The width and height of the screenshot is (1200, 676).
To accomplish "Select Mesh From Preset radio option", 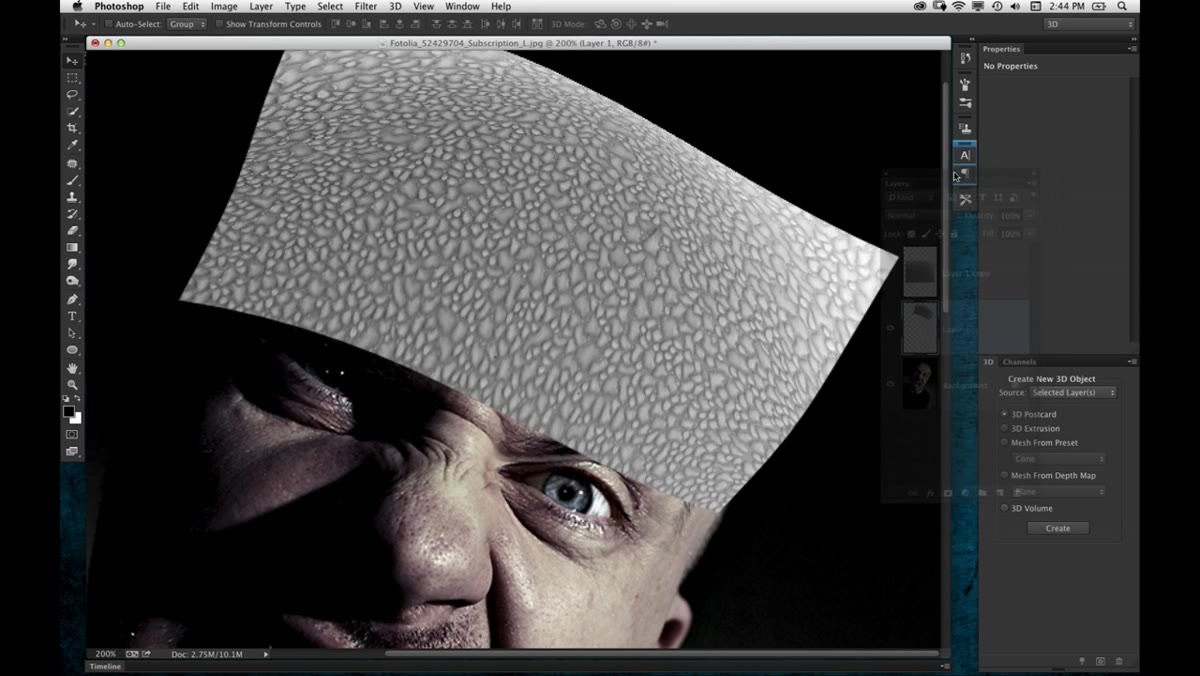I will click(1004, 442).
